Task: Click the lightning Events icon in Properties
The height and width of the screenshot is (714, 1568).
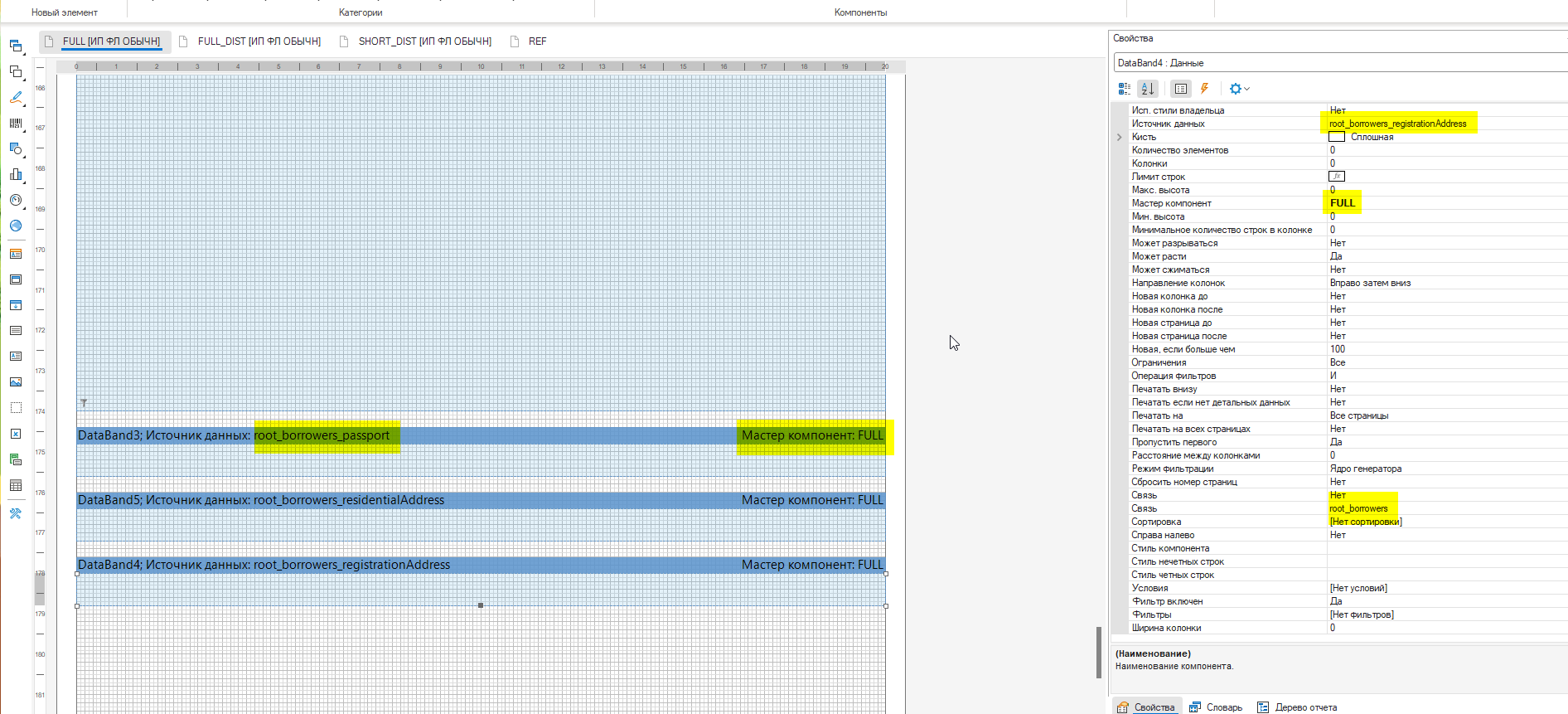Action: [1204, 88]
